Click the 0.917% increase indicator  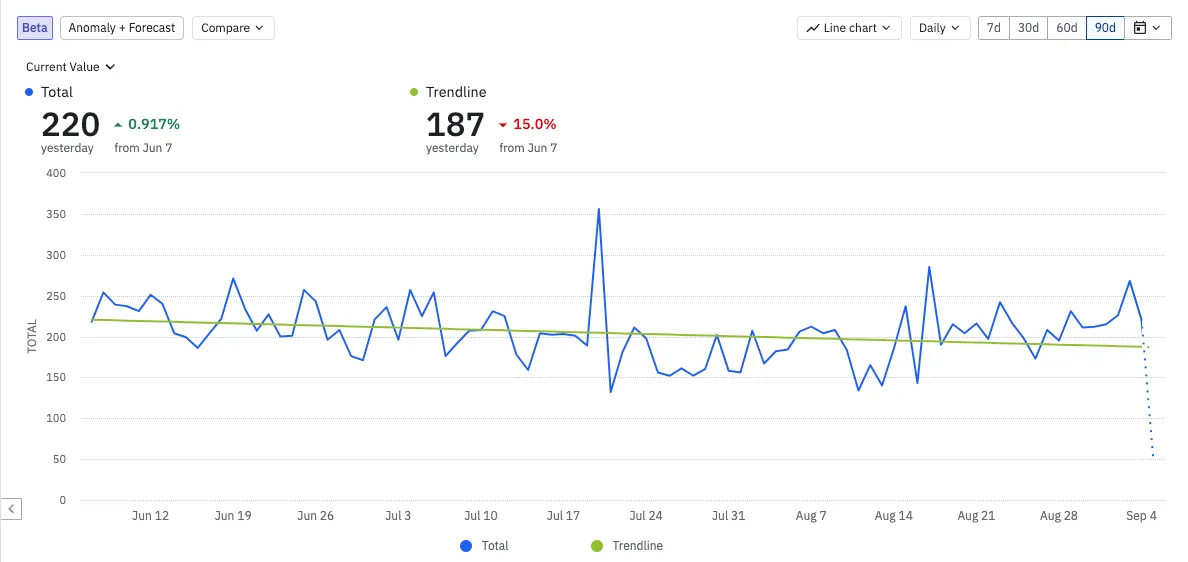[x=147, y=124]
